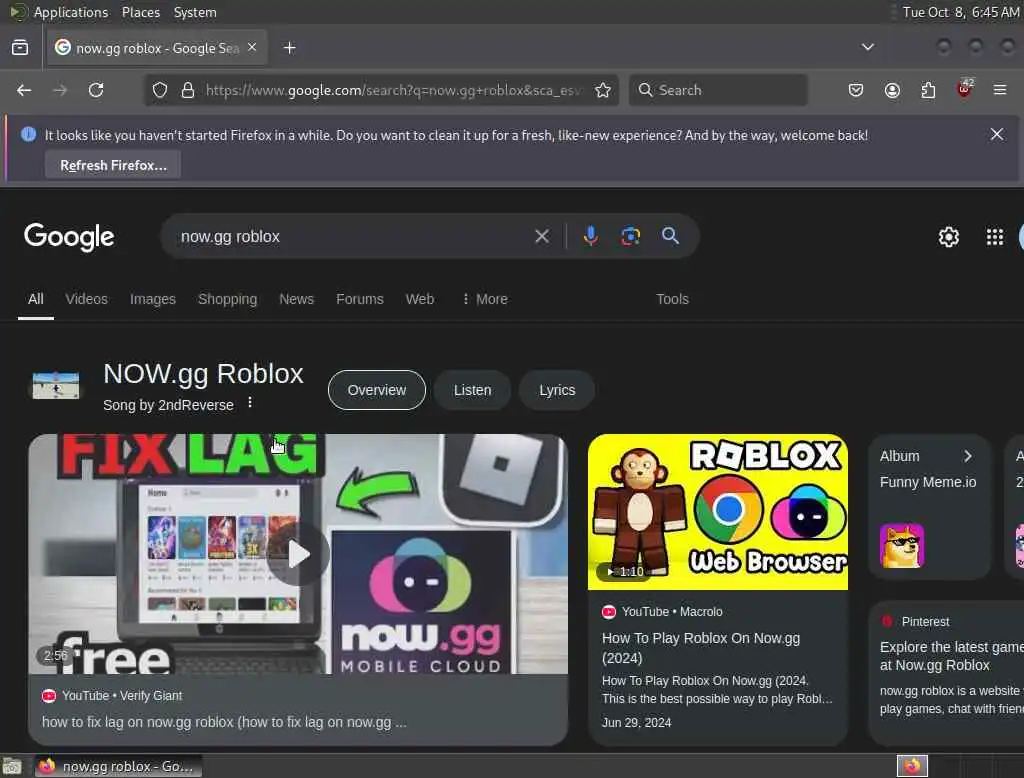This screenshot has width=1024, height=778.
Task: Switch to Videos results tab
Action: coord(86,299)
